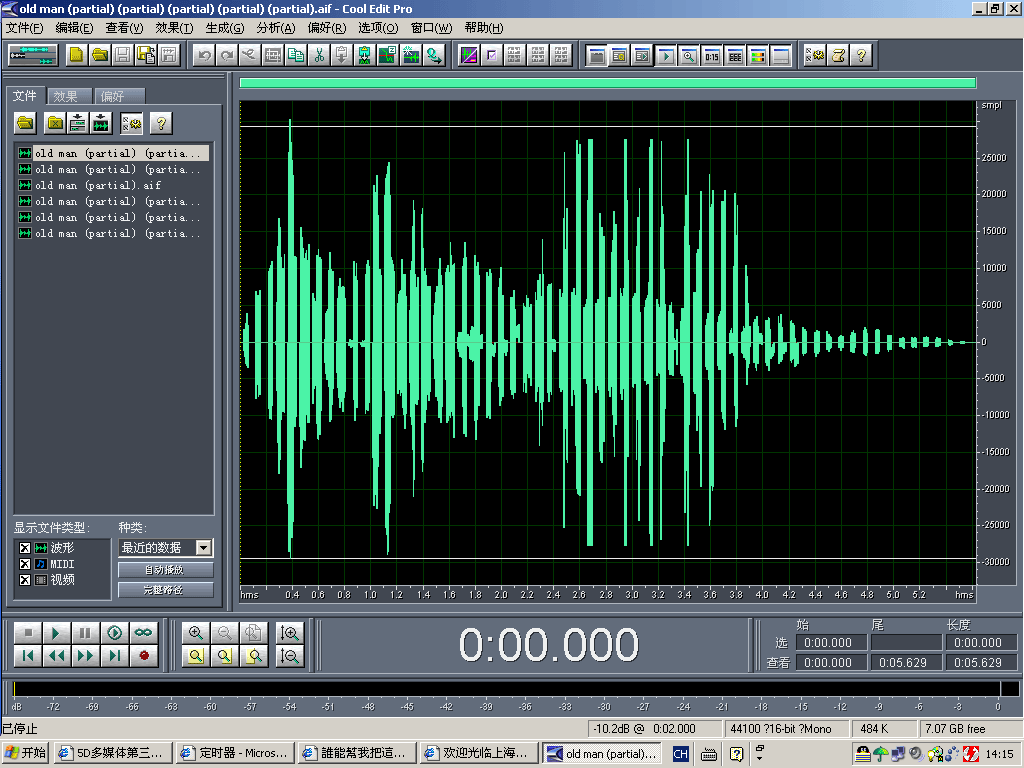The image size is (1024, 768).
Task: Open a file using the toolbar folder icon
Action: pyautogui.click(x=99, y=56)
